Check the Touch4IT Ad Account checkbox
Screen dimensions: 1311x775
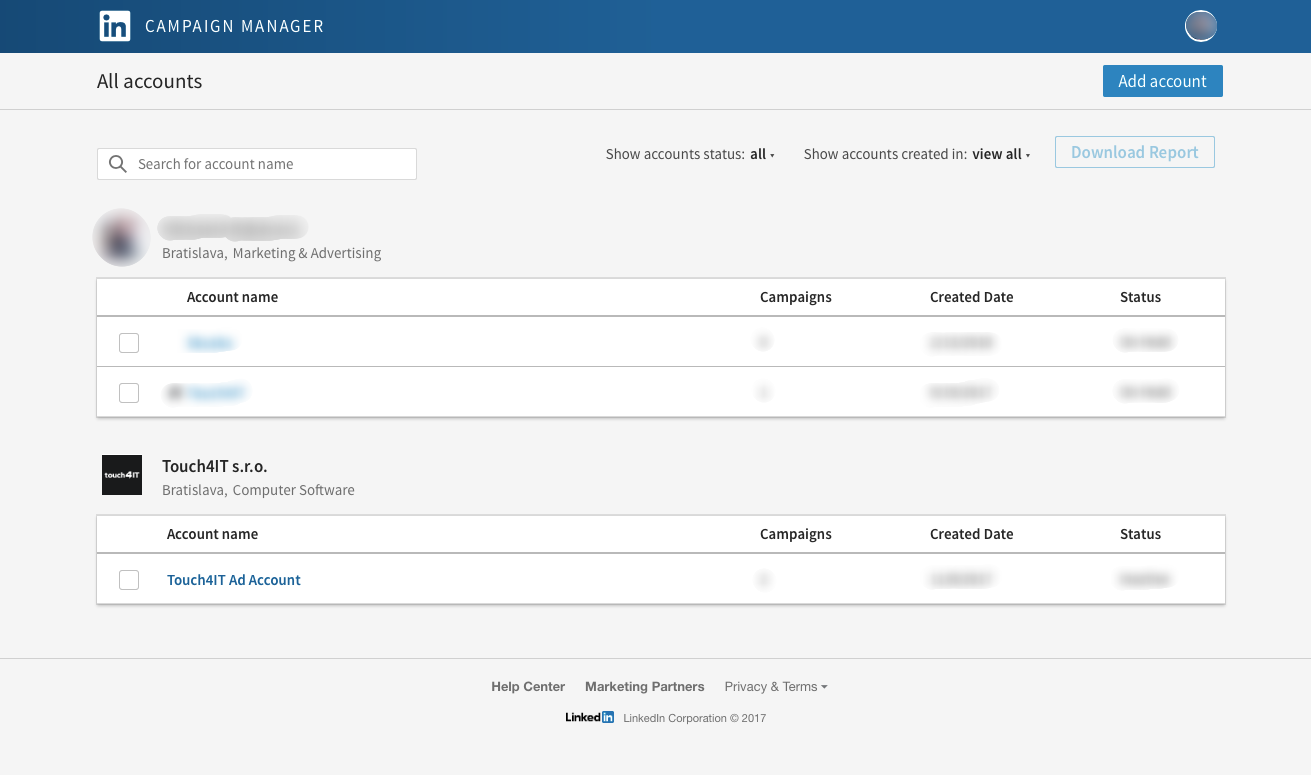(128, 579)
